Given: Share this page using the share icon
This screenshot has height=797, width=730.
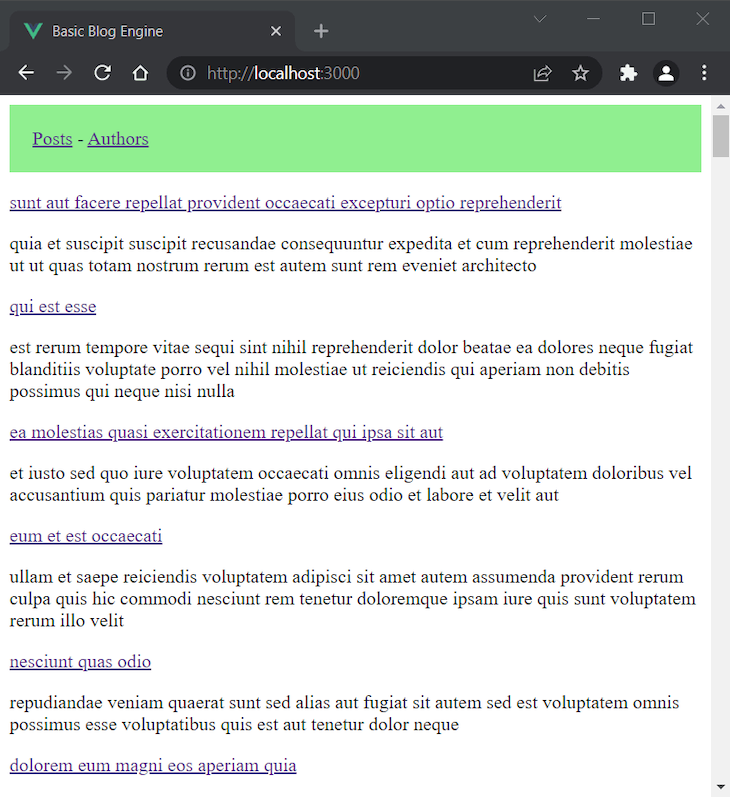Looking at the screenshot, I should 542,73.
